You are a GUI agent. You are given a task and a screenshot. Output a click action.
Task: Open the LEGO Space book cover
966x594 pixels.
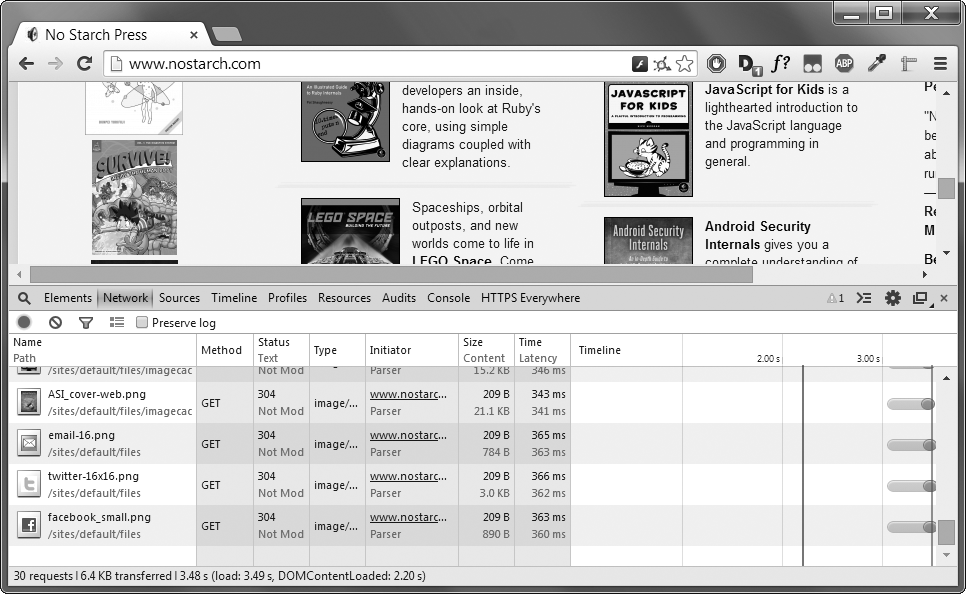[350, 231]
